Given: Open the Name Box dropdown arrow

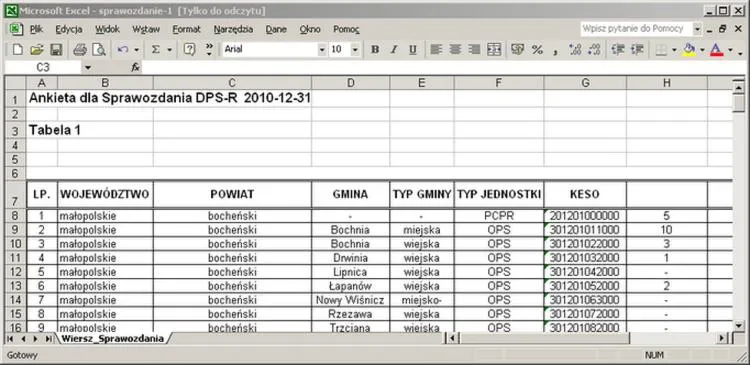Looking at the screenshot, I should click(88, 67).
